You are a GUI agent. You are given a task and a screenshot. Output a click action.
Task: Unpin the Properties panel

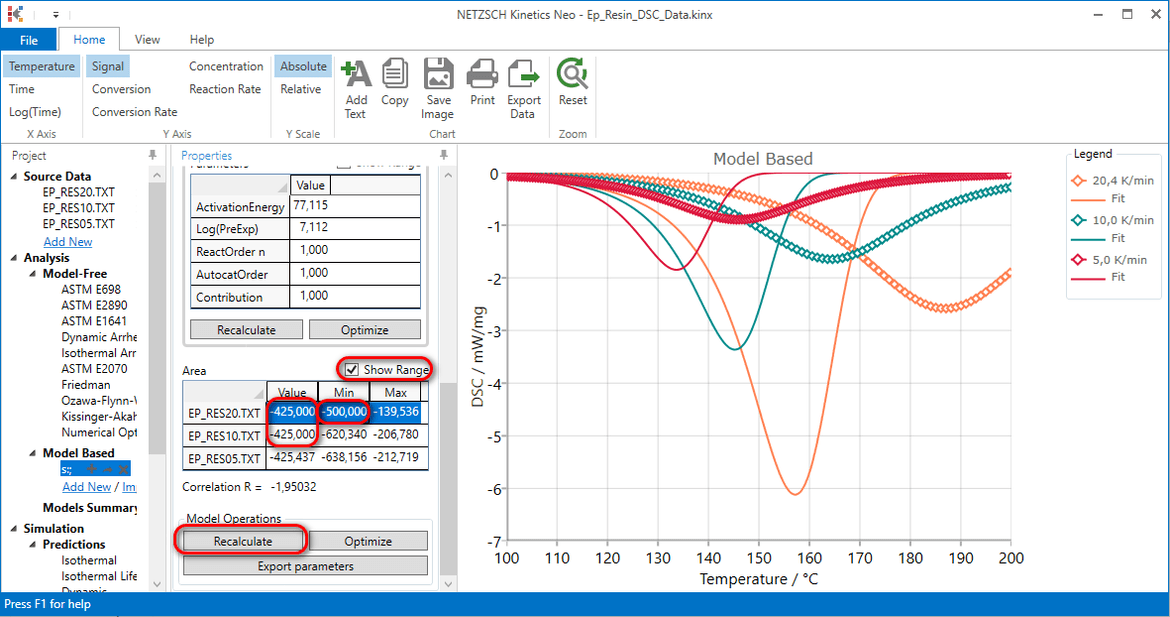coord(442,155)
